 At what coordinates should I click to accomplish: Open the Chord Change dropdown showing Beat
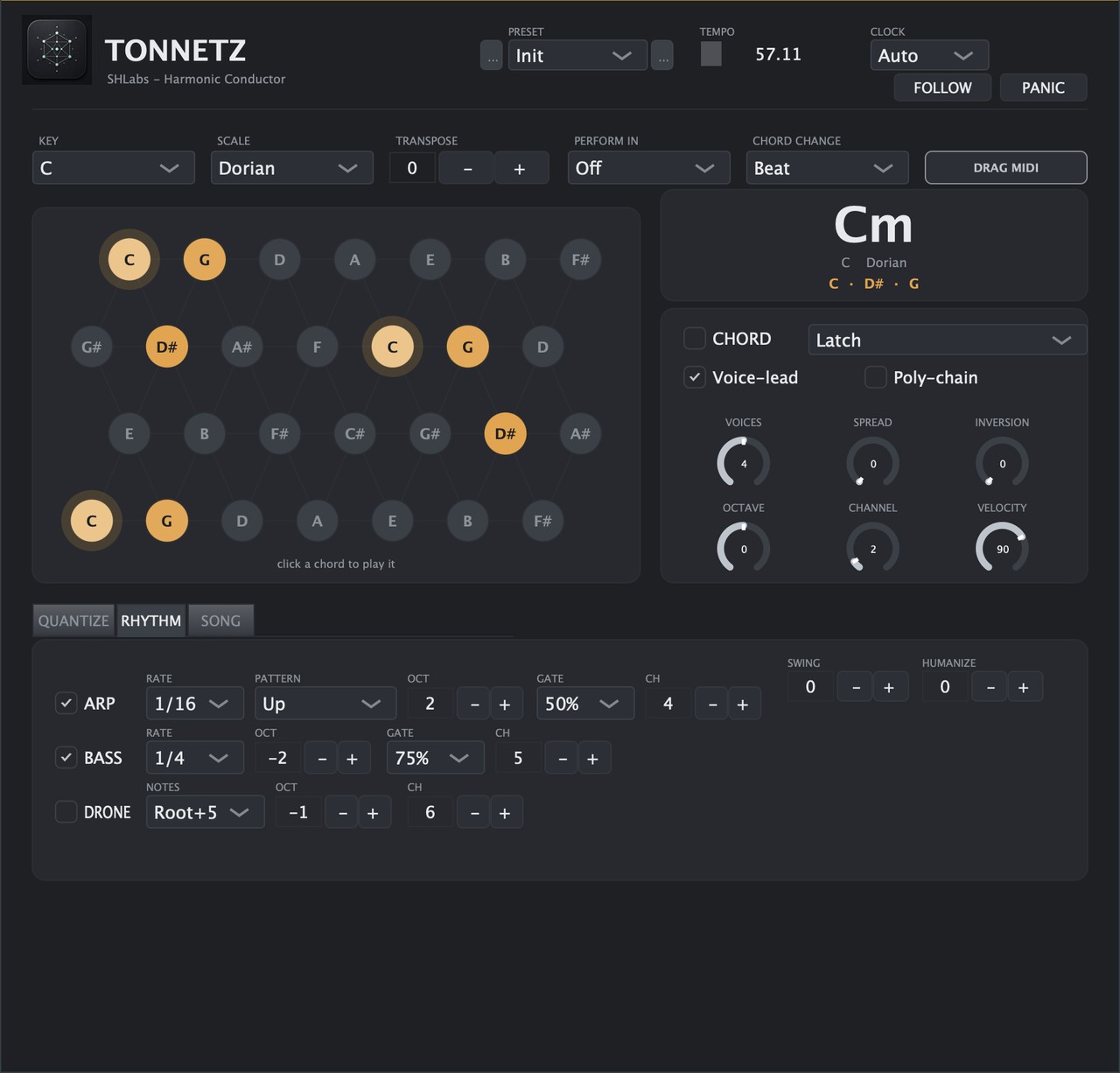point(828,168)
